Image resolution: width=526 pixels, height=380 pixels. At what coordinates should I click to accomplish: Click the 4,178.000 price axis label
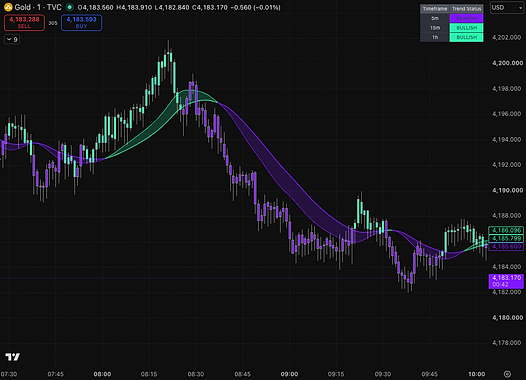[x=507, y=343]
